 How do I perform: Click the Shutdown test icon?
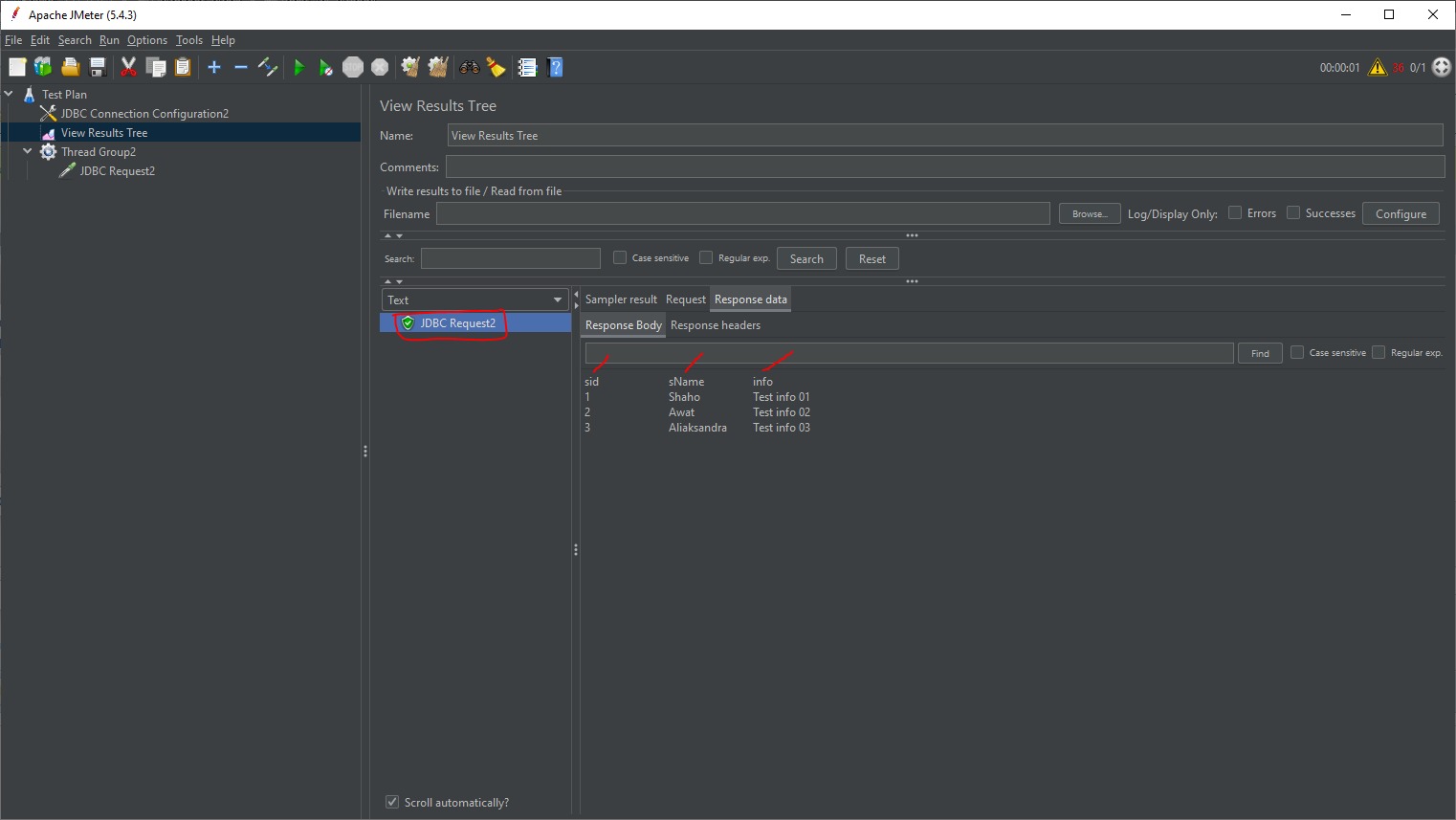point(380,67)
